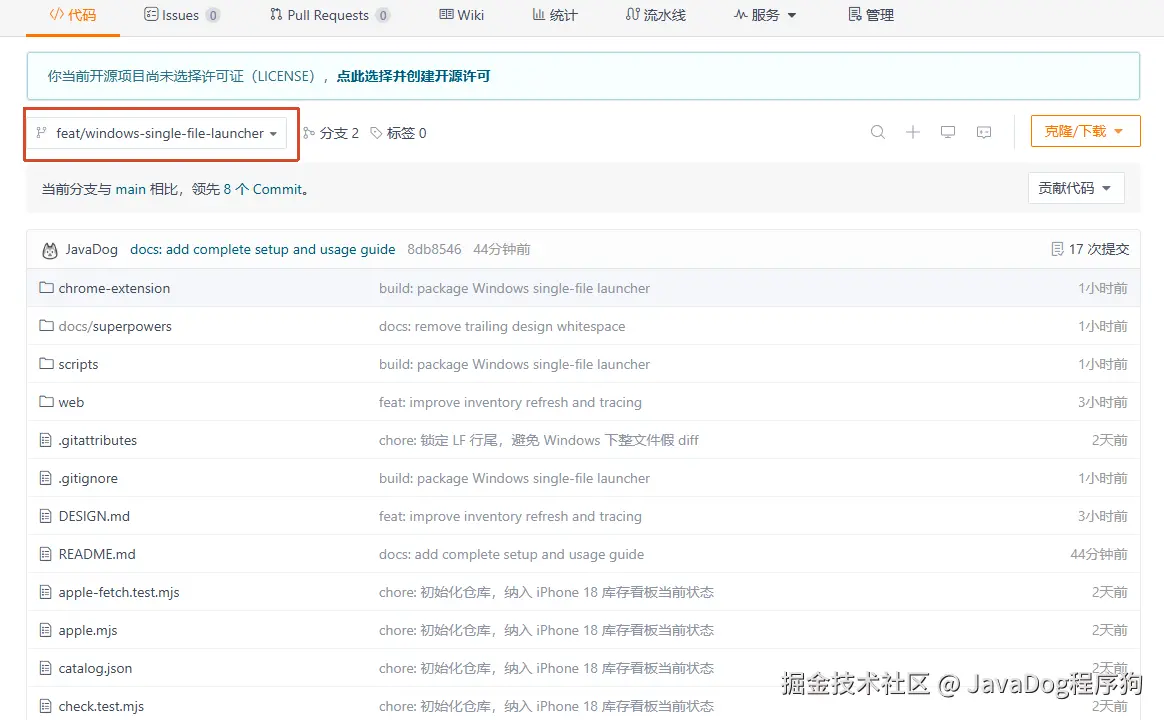
Task: Click the .gitignore file icon
Action: pyautogui.click(x=45, y=478)
